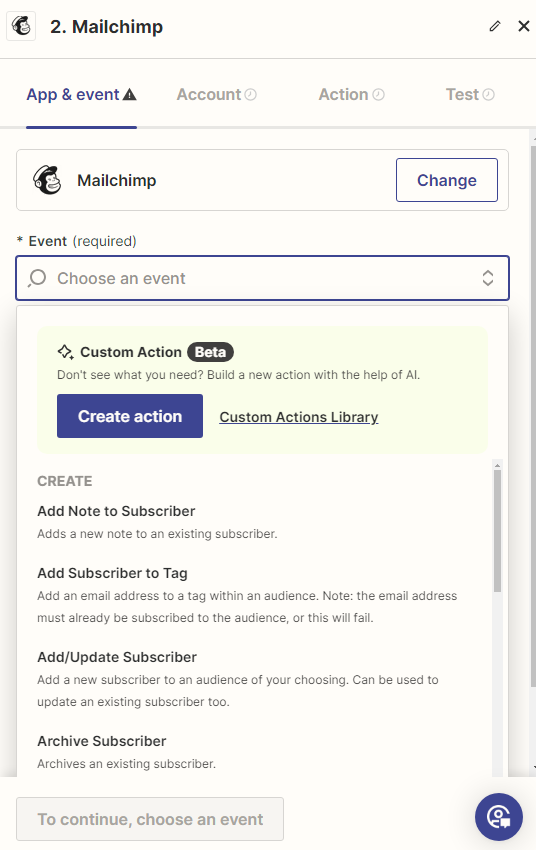Image resolution: width=536 pixels, height=850 pixels.
Task: Click the clock icon next to Action
Action: point(378,95)
